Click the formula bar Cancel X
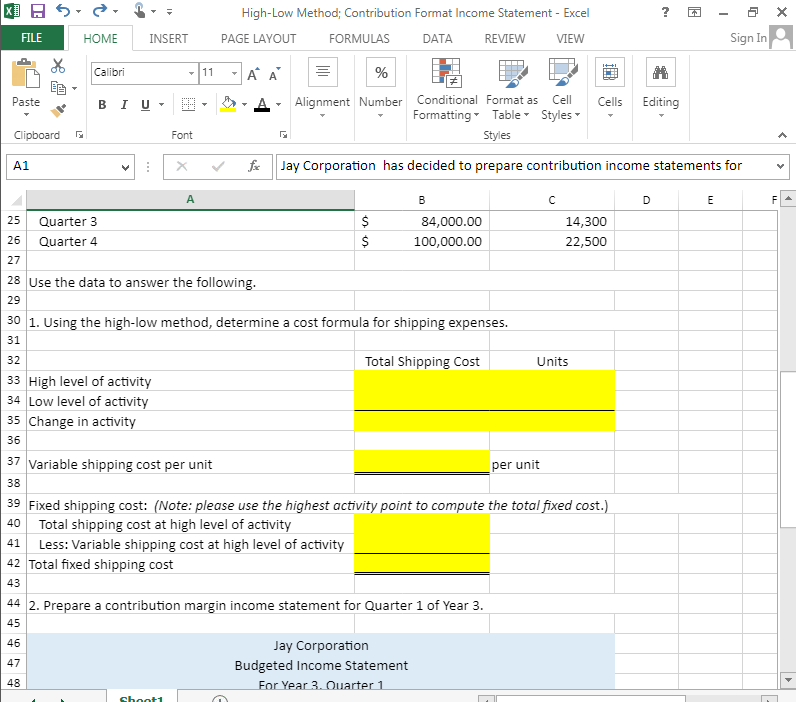Image resolution: width=796 pixels, height=702 pixels. pos(182,166)
